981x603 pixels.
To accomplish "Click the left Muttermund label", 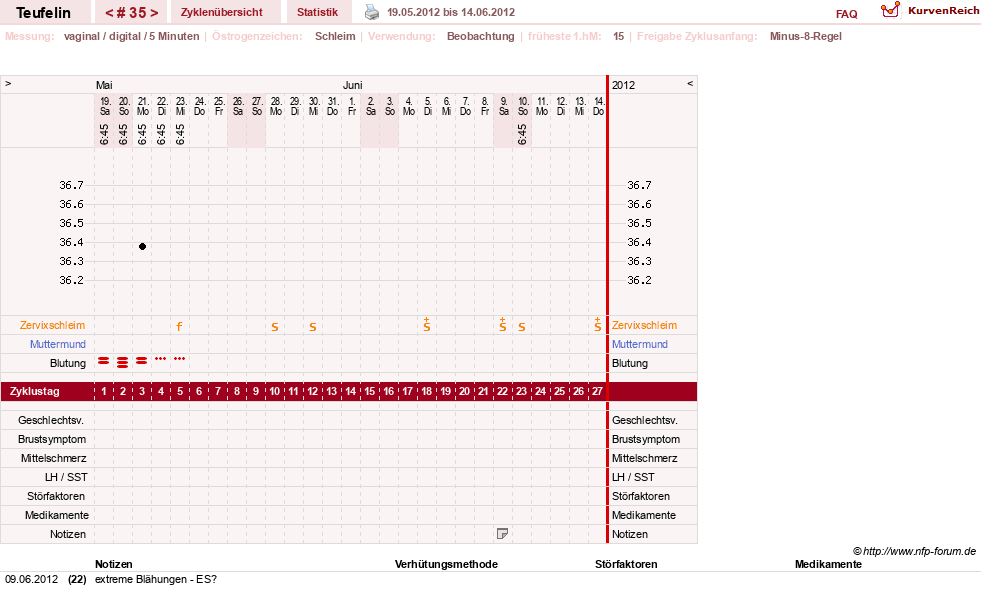I will (x=58, y=344).
